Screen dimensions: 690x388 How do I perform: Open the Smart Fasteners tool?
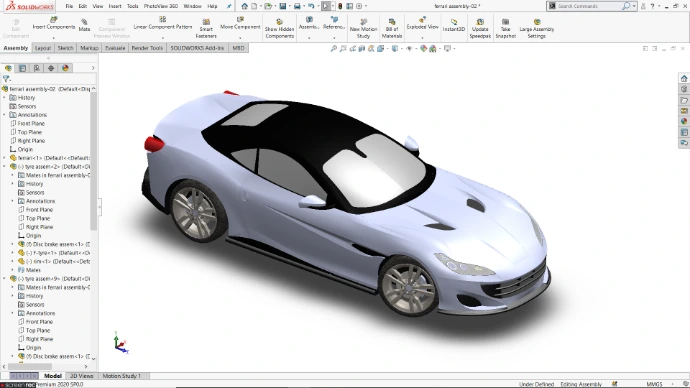[206, 29]
